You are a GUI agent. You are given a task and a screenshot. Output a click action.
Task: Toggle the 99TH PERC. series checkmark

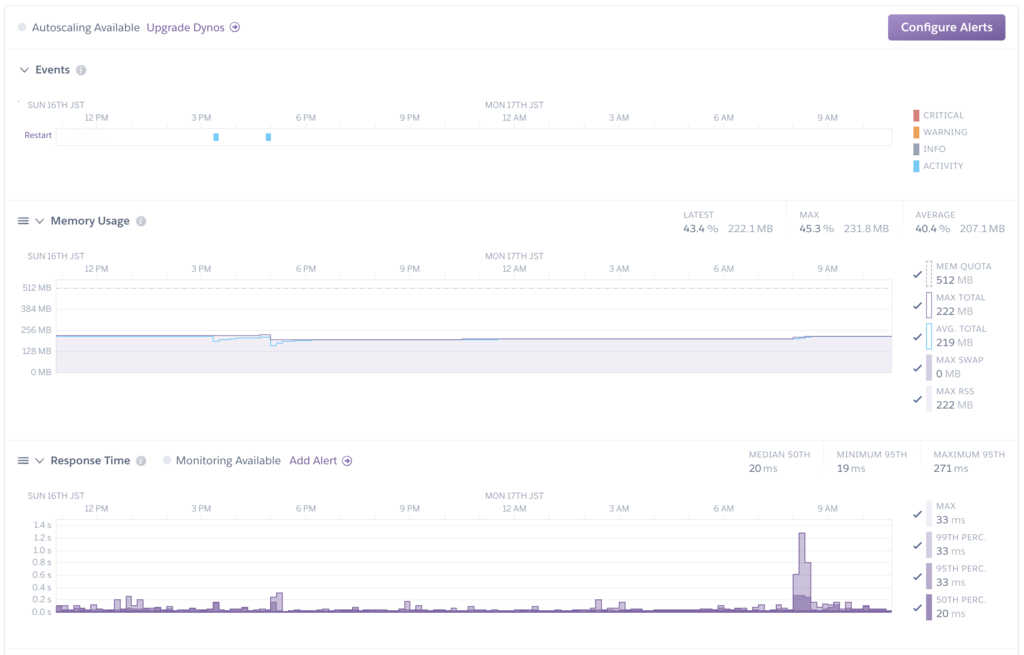tap(918, 545)
